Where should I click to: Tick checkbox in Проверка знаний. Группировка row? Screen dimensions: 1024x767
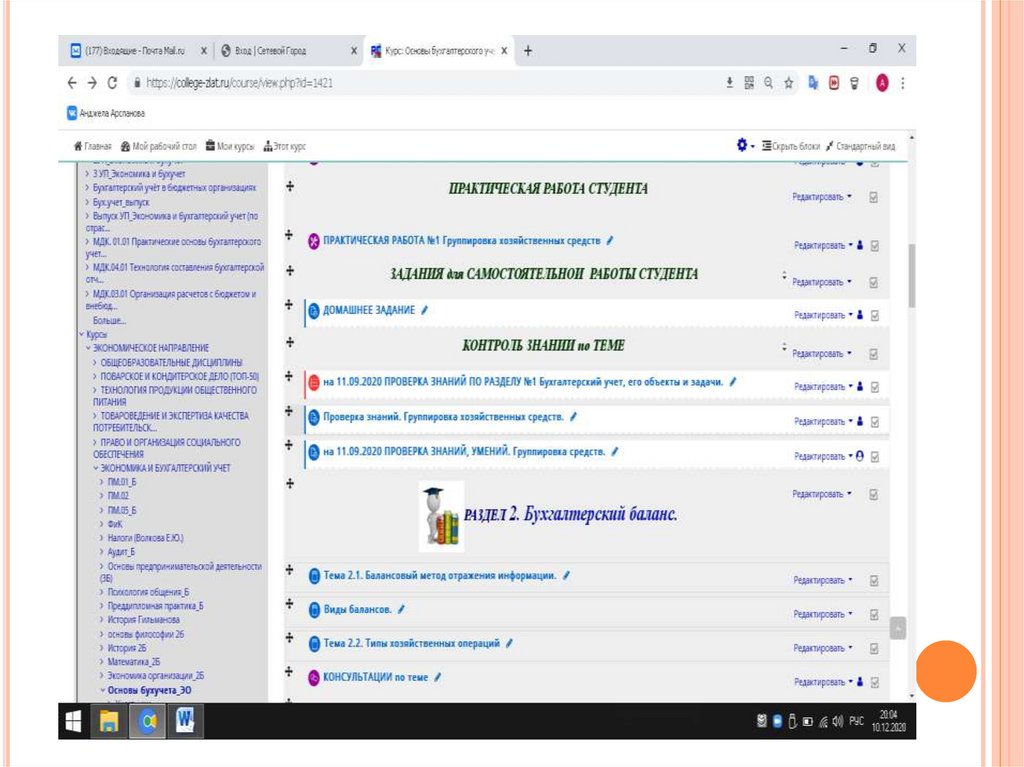875,422
